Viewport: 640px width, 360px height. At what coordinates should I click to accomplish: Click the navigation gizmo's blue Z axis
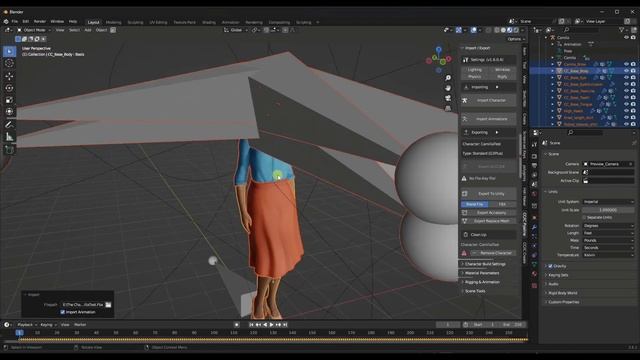[x=439, y=50]
